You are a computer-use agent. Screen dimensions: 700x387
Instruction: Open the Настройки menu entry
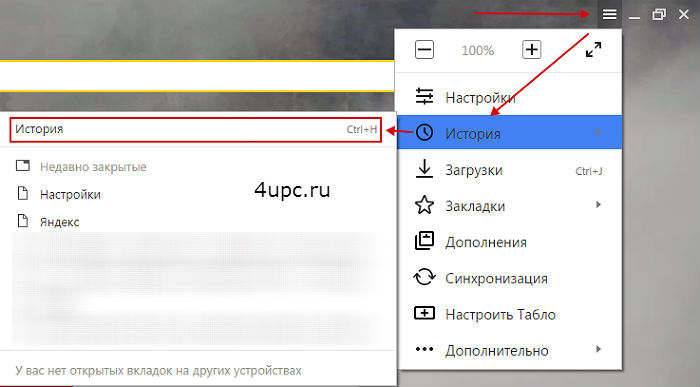pos(509,97)
